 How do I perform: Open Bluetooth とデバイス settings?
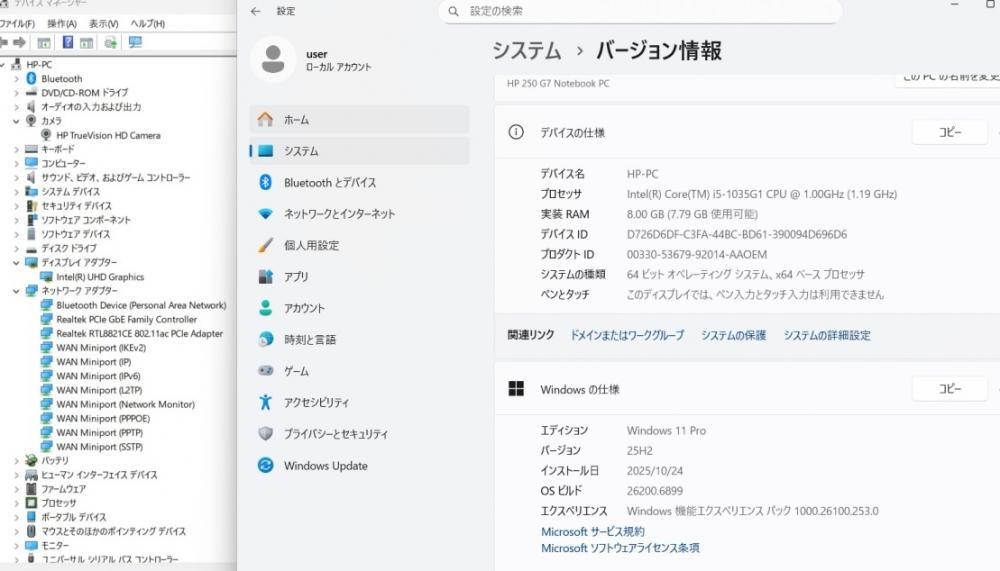click(360, 182)
